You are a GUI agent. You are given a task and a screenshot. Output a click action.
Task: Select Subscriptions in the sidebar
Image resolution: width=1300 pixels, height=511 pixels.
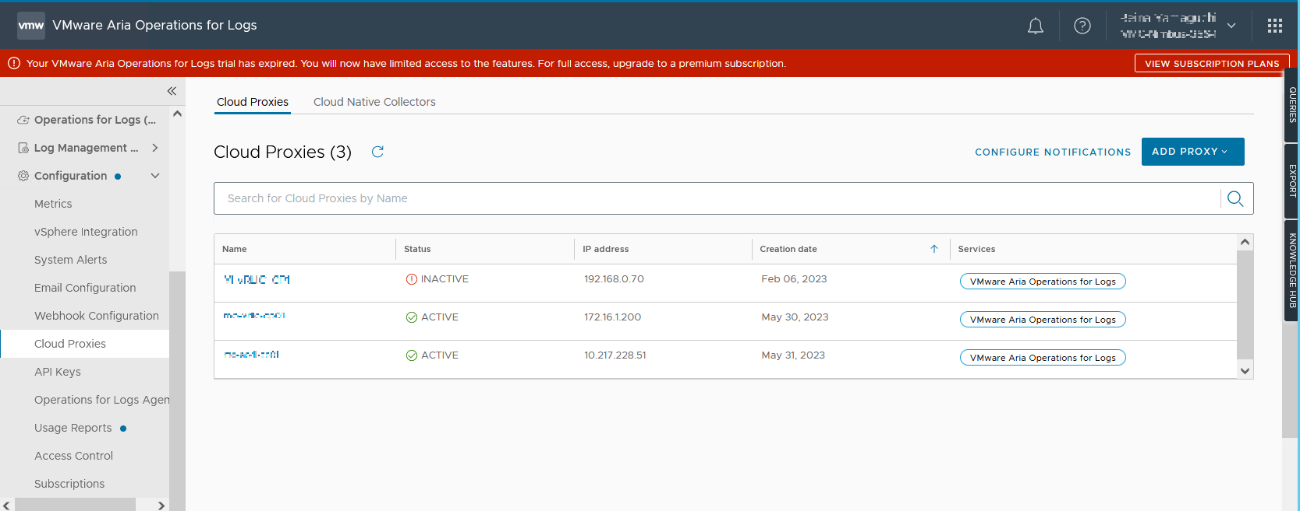69,484
